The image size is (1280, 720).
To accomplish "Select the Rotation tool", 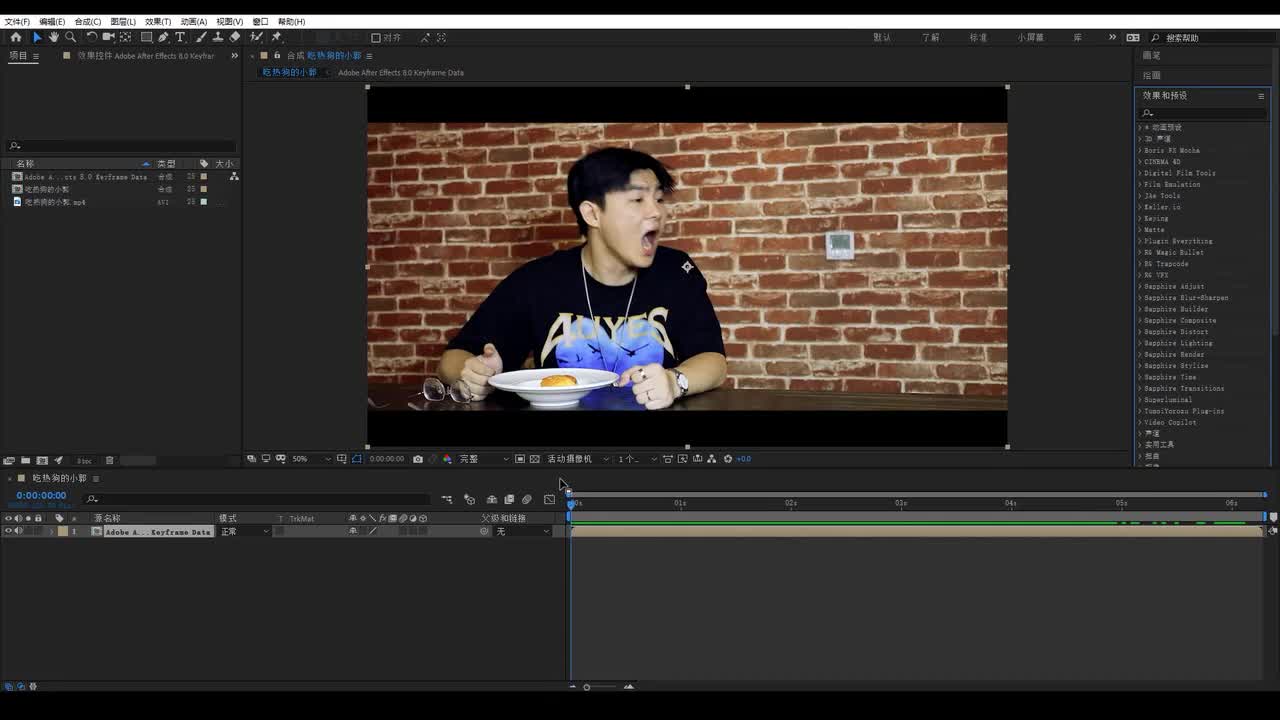I will tap(92, 37).
